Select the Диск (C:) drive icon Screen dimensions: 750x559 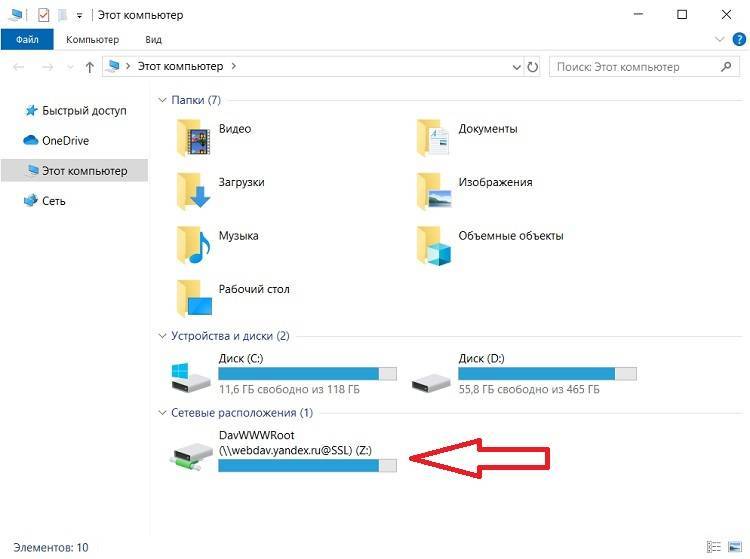pos(190,377)
